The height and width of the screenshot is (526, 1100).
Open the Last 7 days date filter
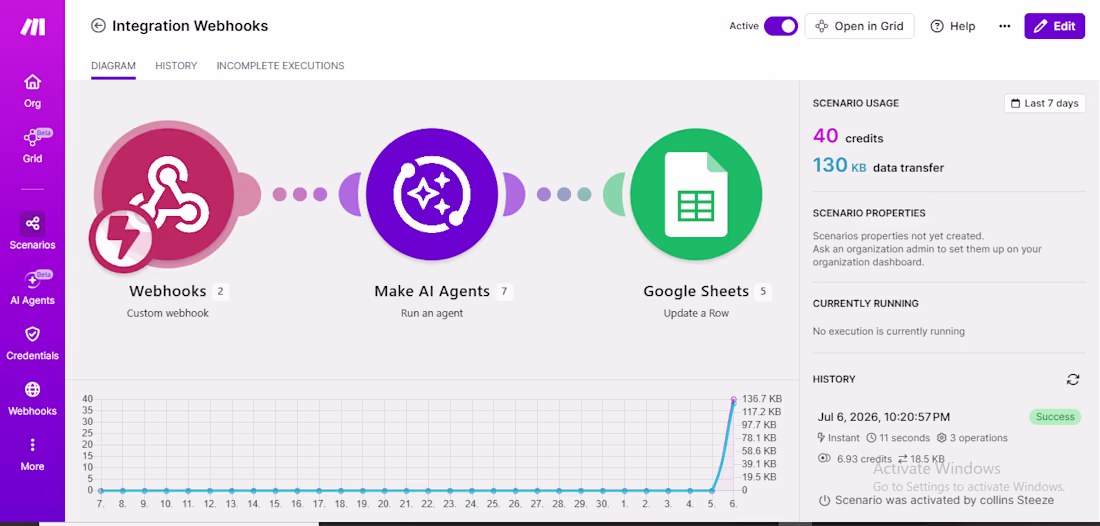(1045, 103)
